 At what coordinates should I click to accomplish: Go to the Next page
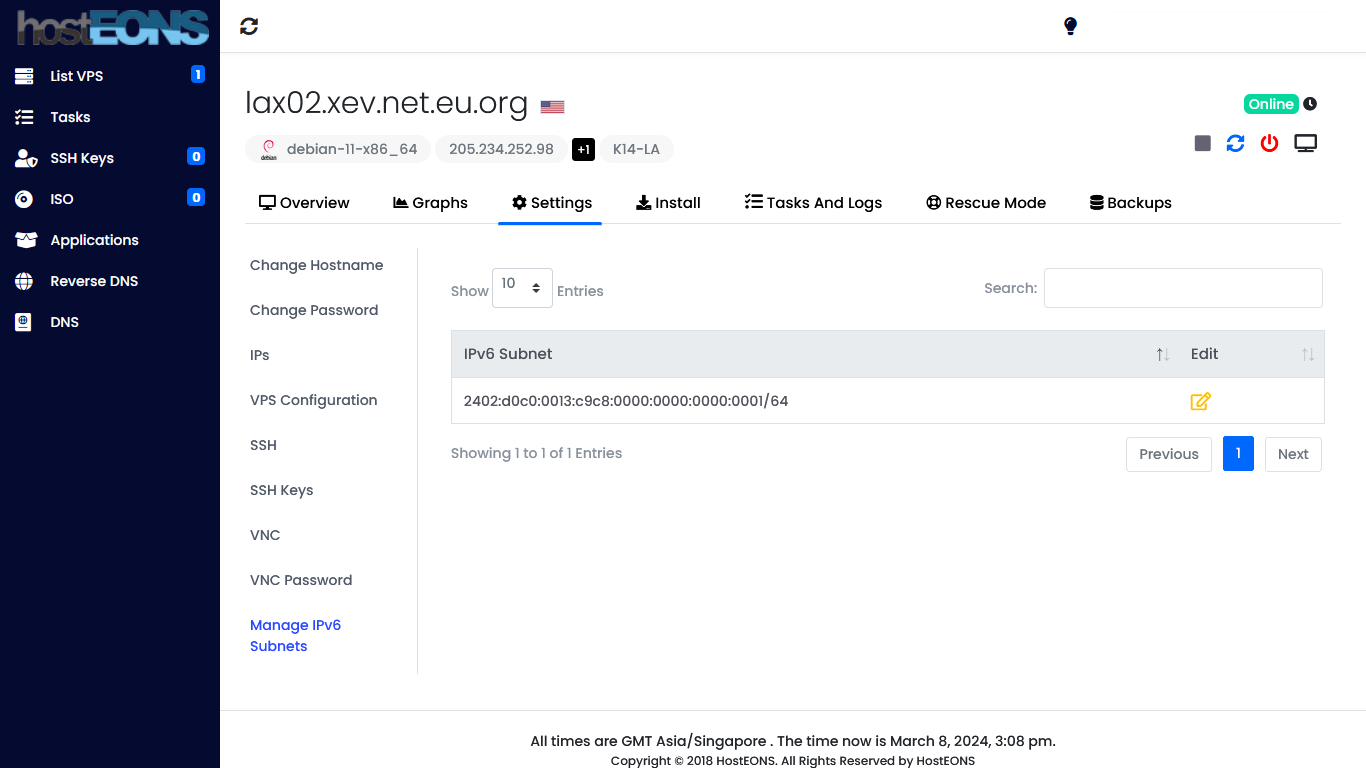[1292, 454]
